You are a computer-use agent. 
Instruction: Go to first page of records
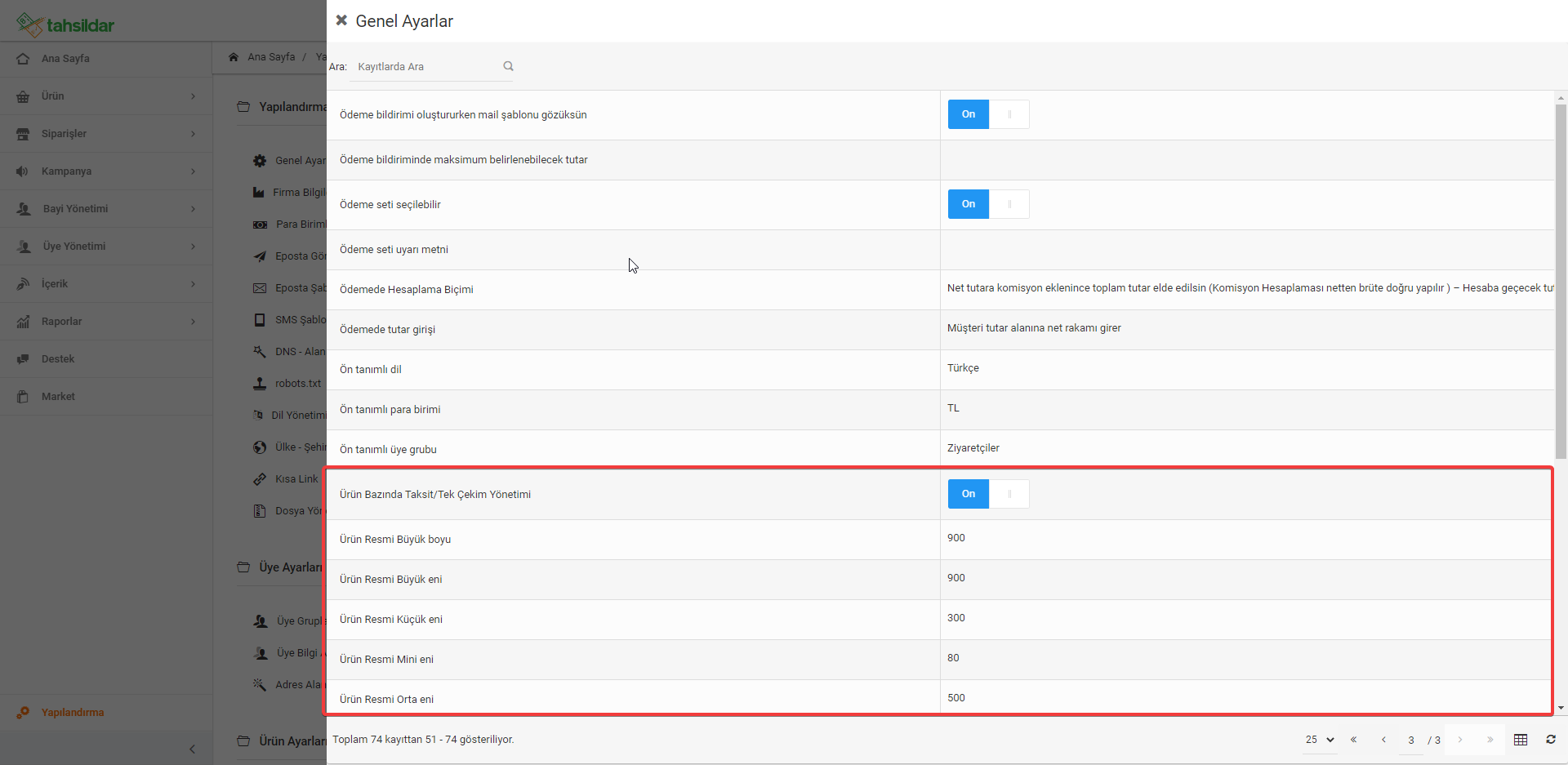pyautogui.click(x=1353, y=740)
